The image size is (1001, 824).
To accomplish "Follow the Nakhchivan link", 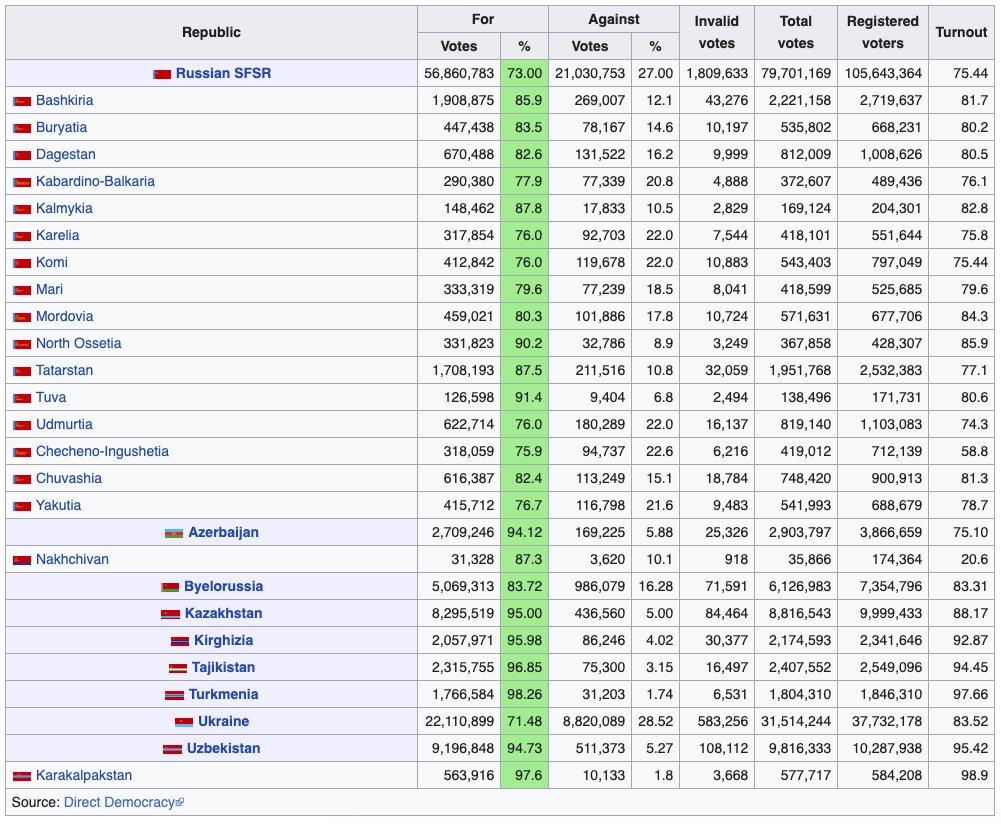I will pyautogui.click(x=72, y=559).
